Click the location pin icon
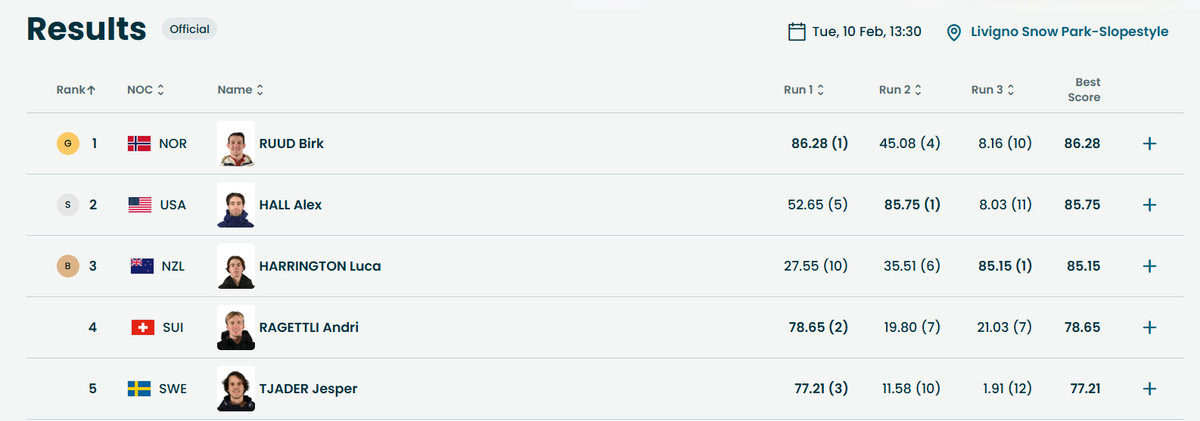 pos(954,32)
